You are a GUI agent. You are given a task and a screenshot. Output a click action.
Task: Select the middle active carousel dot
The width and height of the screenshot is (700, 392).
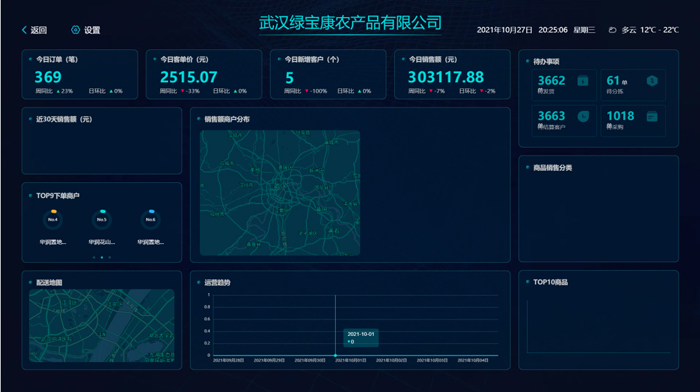(x=102, y=257)
